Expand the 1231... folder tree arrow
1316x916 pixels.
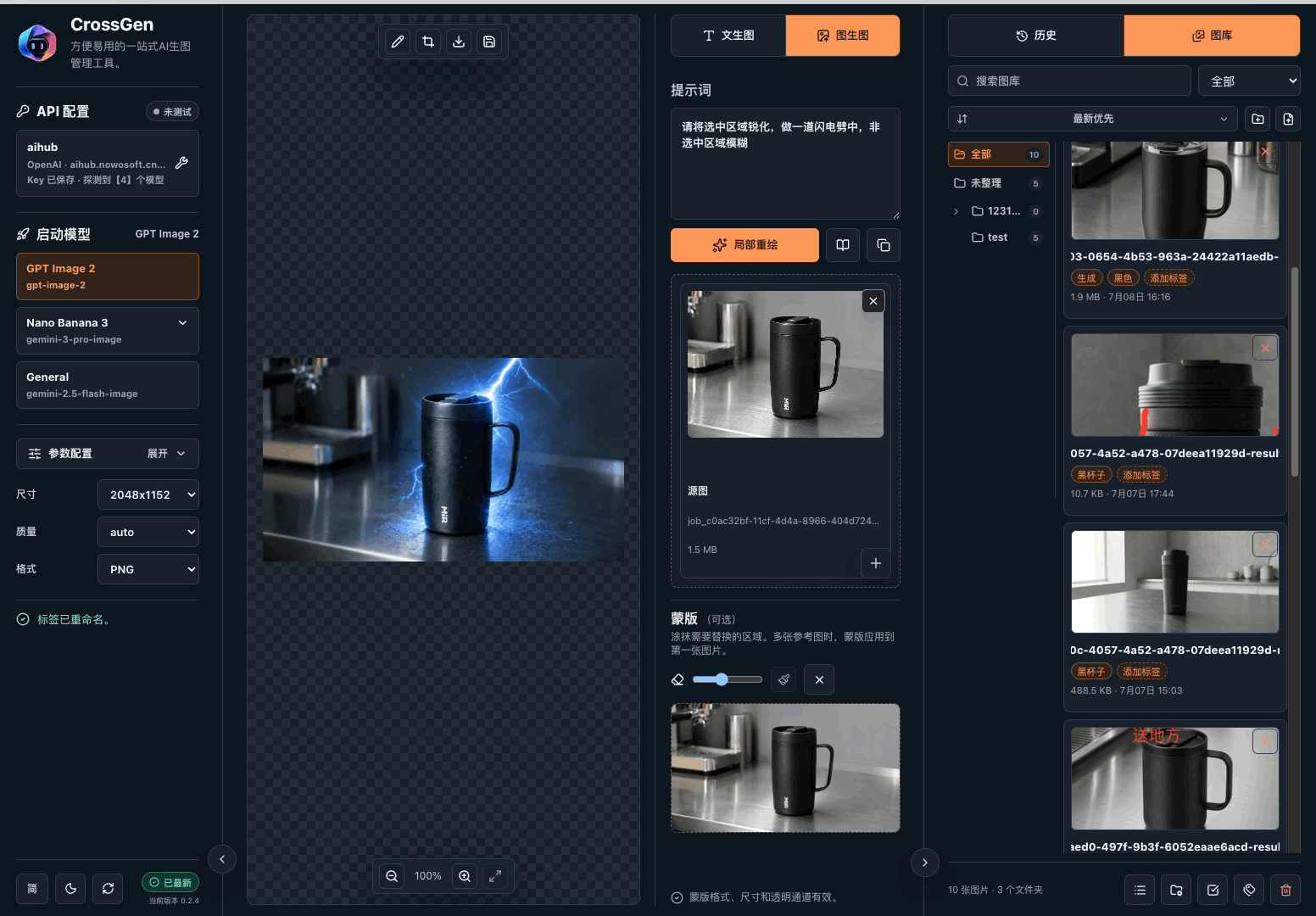(x=956, y=211)
